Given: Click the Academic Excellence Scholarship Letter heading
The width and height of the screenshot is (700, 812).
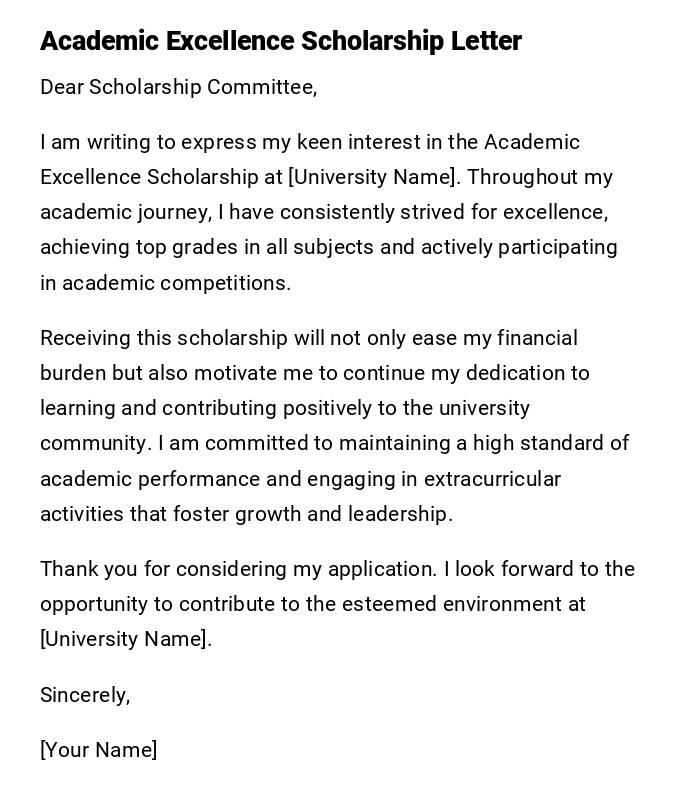Looking at the screenshot, I should point(280,41).
